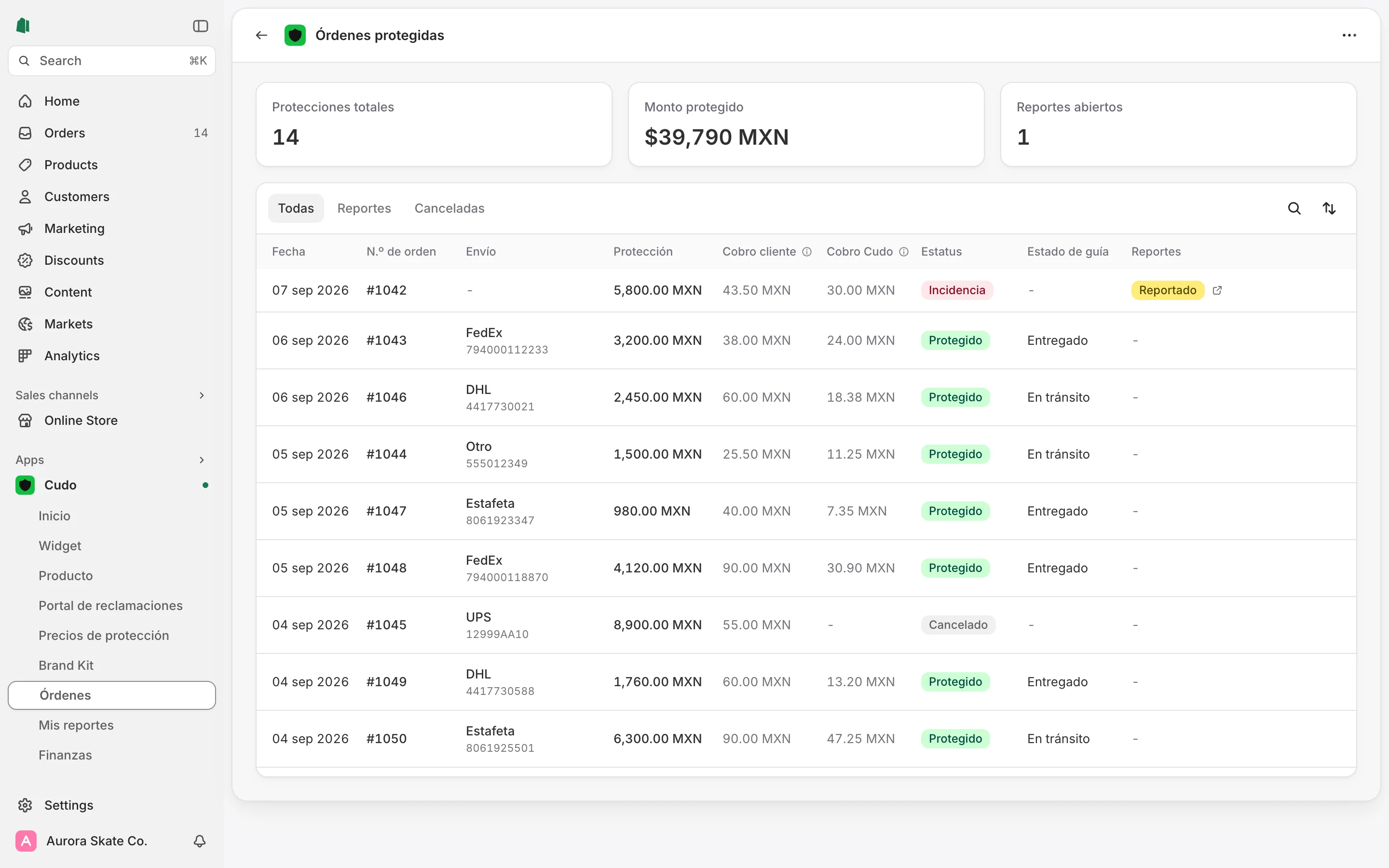The height and width of the screenshot is (868, 1389).
Task: Click the Content icon in sidebar
Action: [x=25, y=292]
